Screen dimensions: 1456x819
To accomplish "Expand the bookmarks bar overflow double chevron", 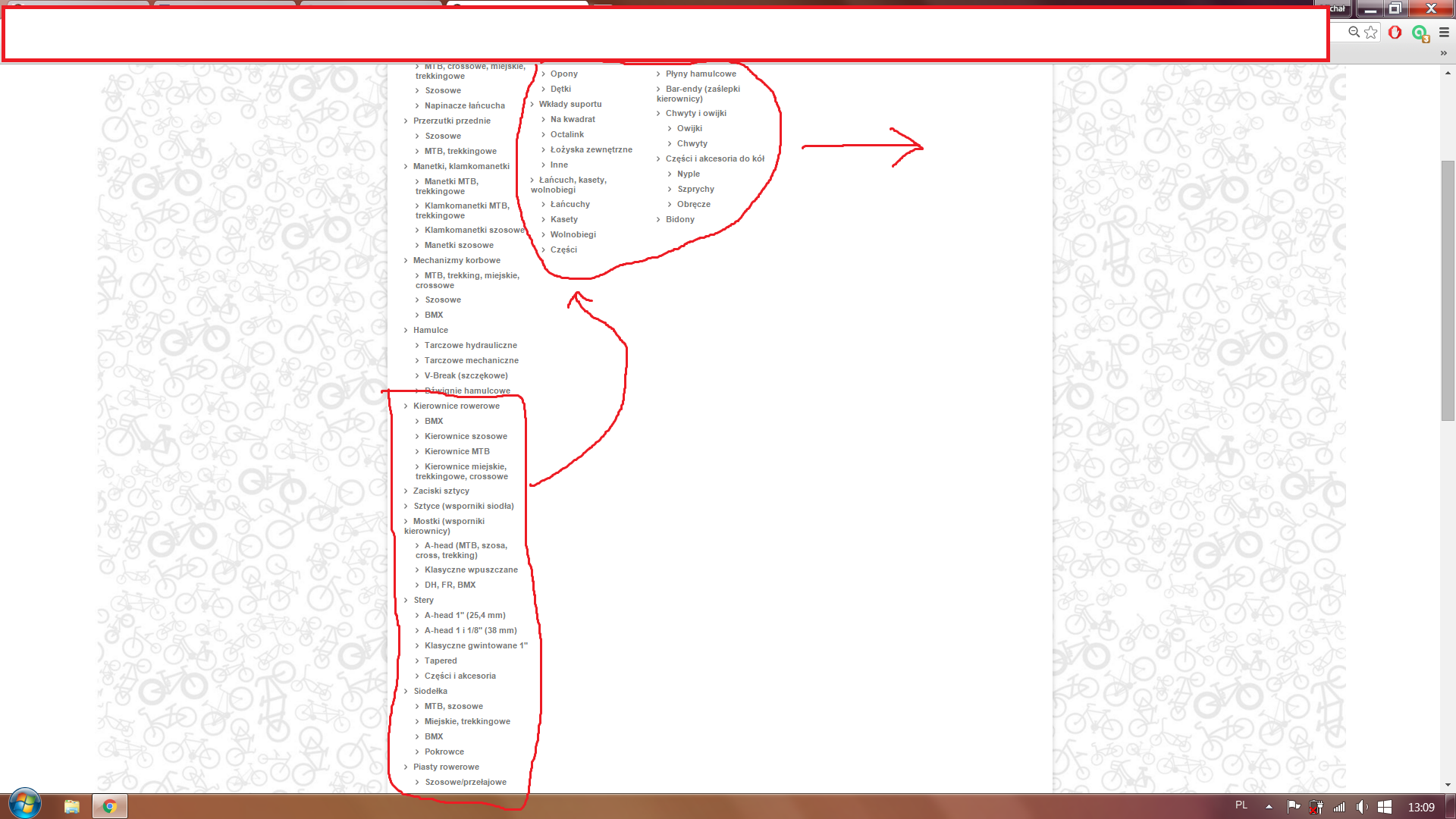I will 1444,53.
